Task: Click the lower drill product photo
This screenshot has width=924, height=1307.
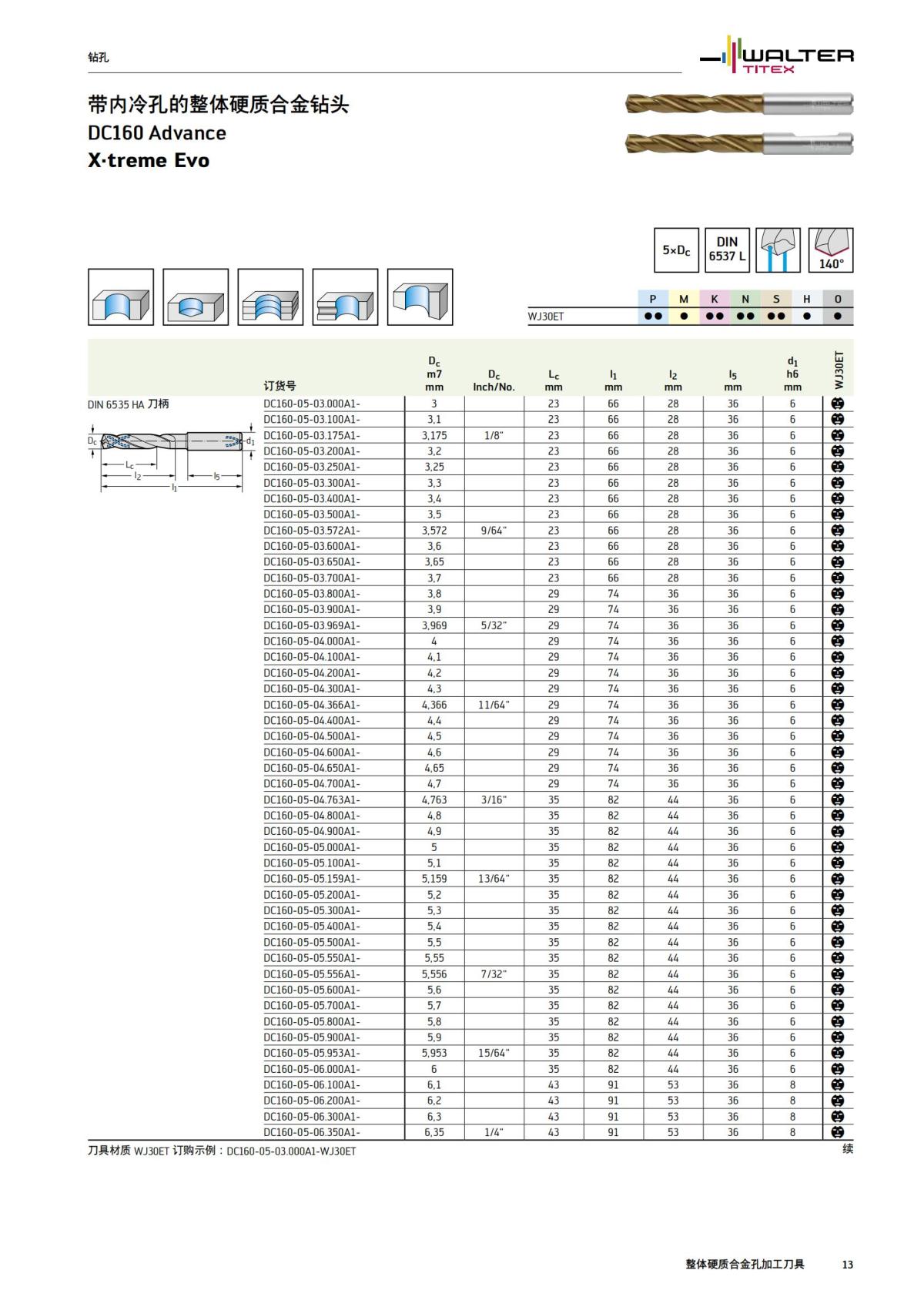Action: 739,143
